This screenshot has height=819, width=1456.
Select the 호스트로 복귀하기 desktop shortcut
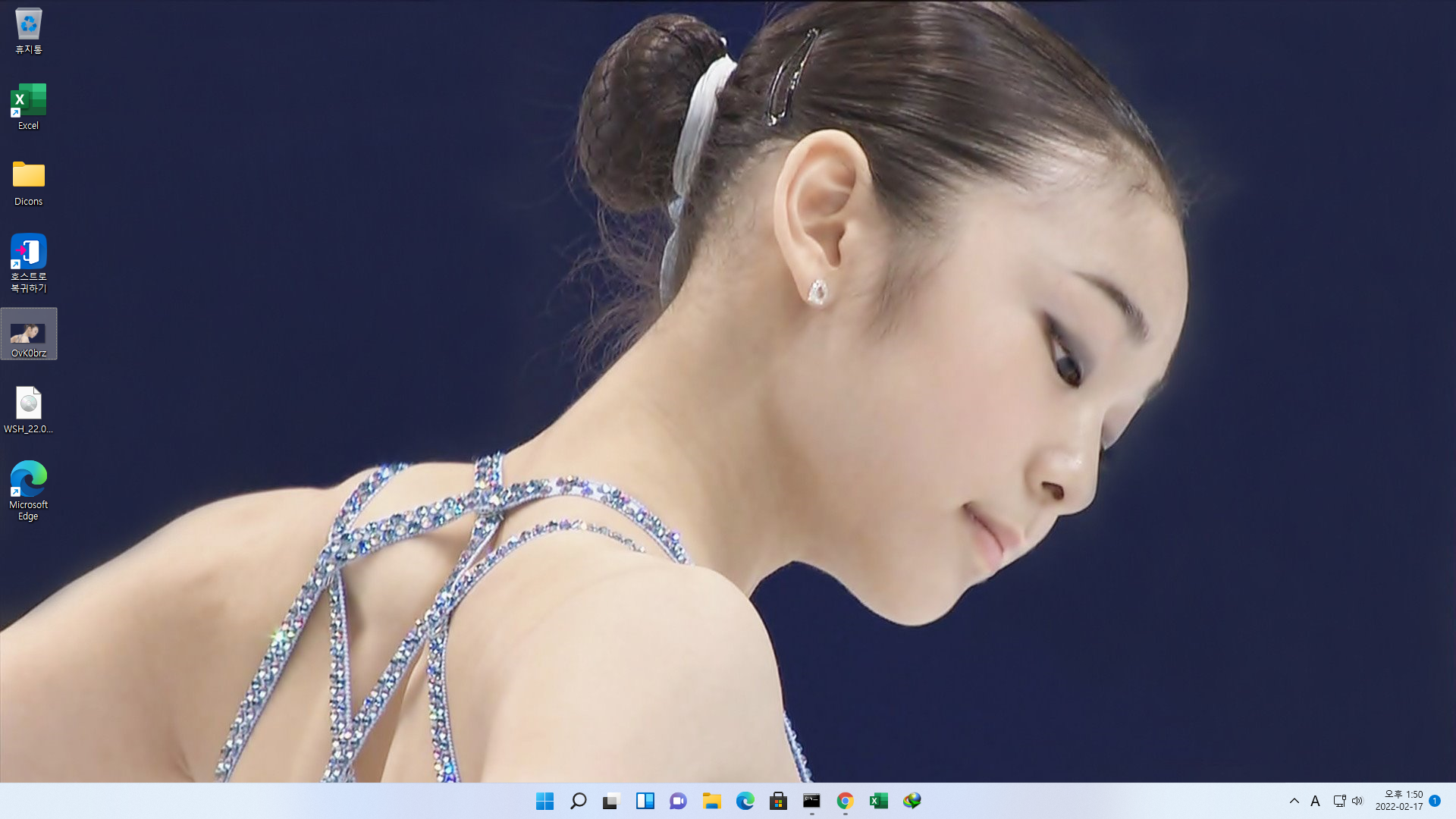click(28, 263)
